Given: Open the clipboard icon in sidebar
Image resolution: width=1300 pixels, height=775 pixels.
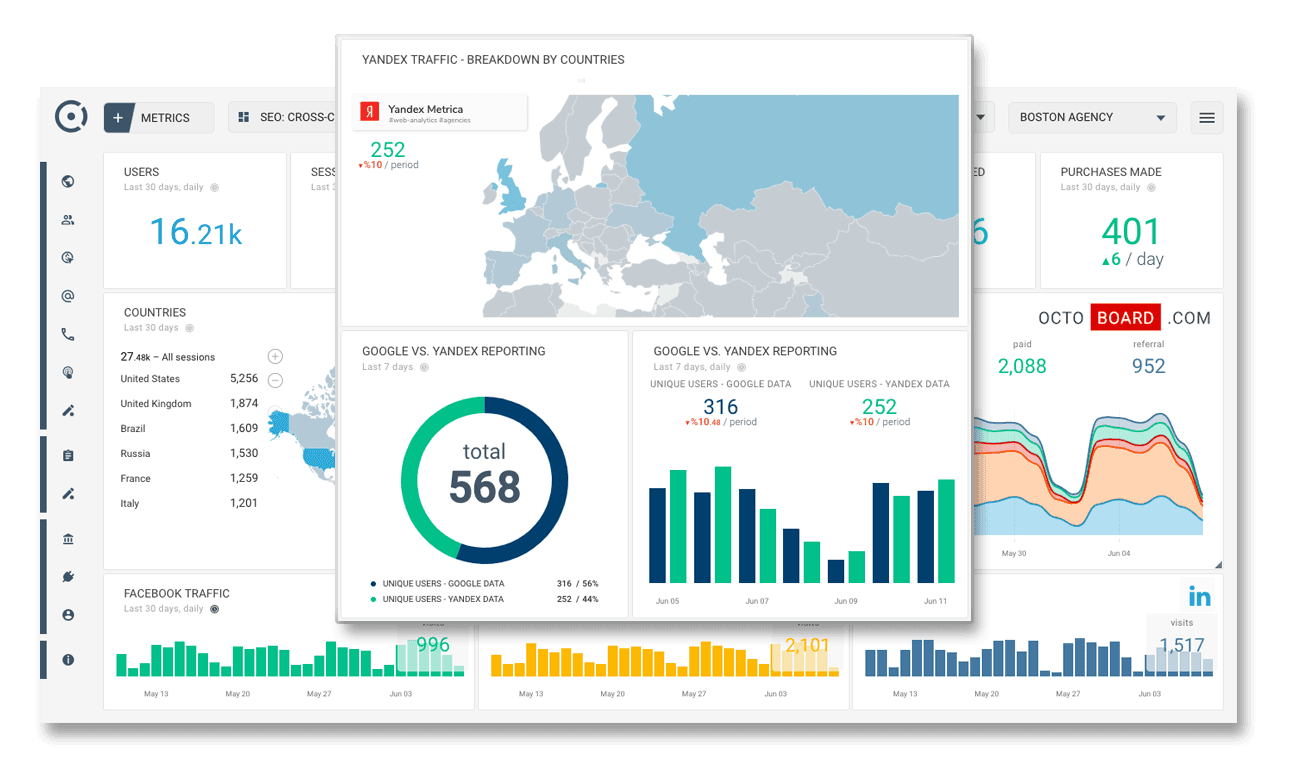Looking at the screenshot, I should pos(68,455).
